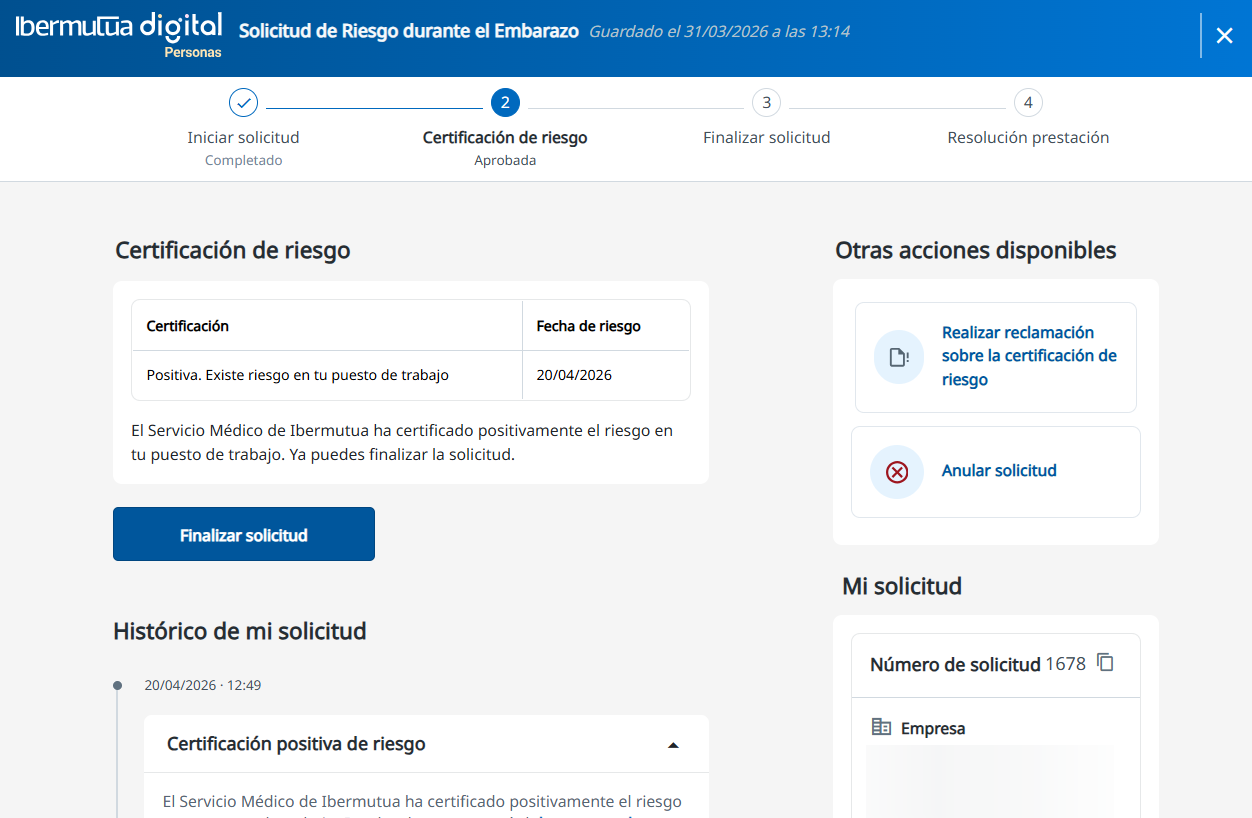Copy the número de solicitud 1678
Screen dimensions: 1252x818
(x=1105, y=663)
